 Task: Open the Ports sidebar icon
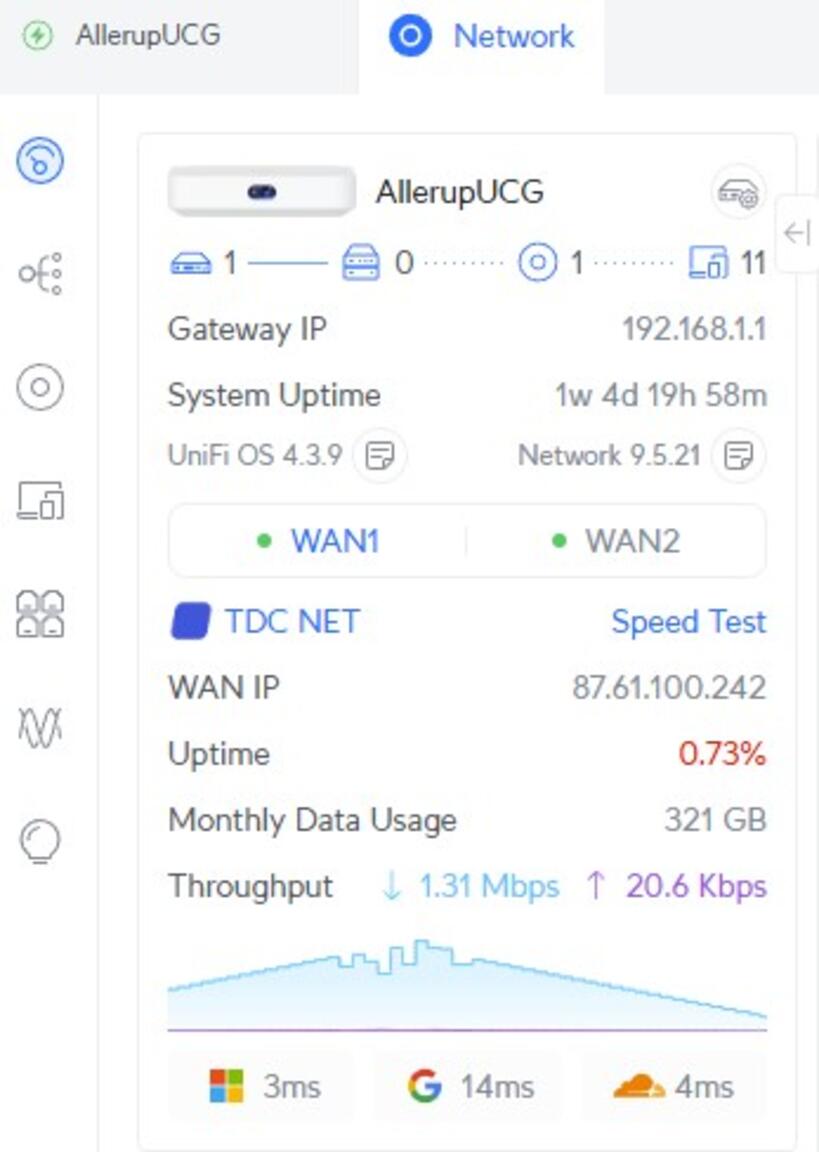point(41,613)
